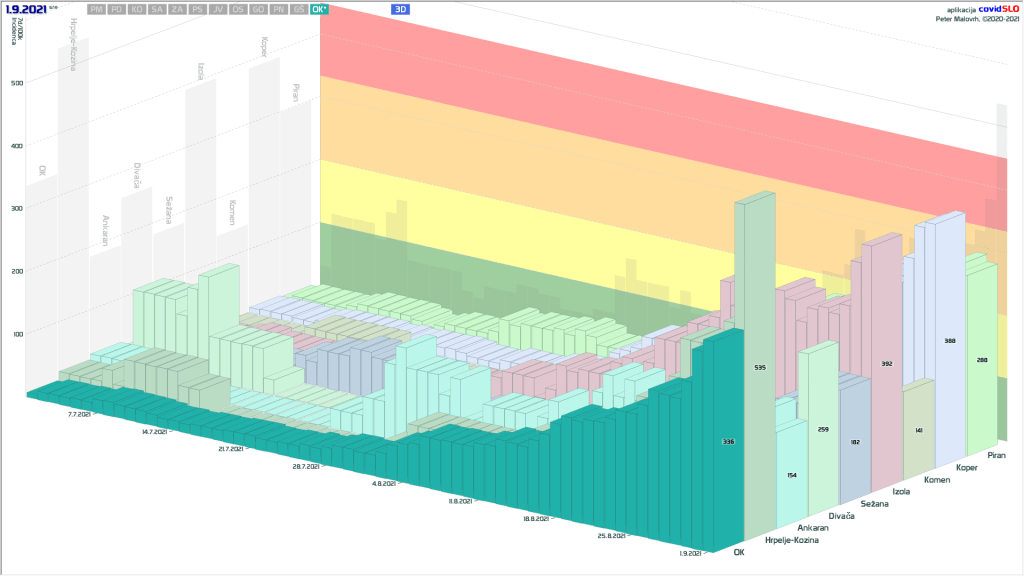Toggle the 3D view button

point(401,9)
